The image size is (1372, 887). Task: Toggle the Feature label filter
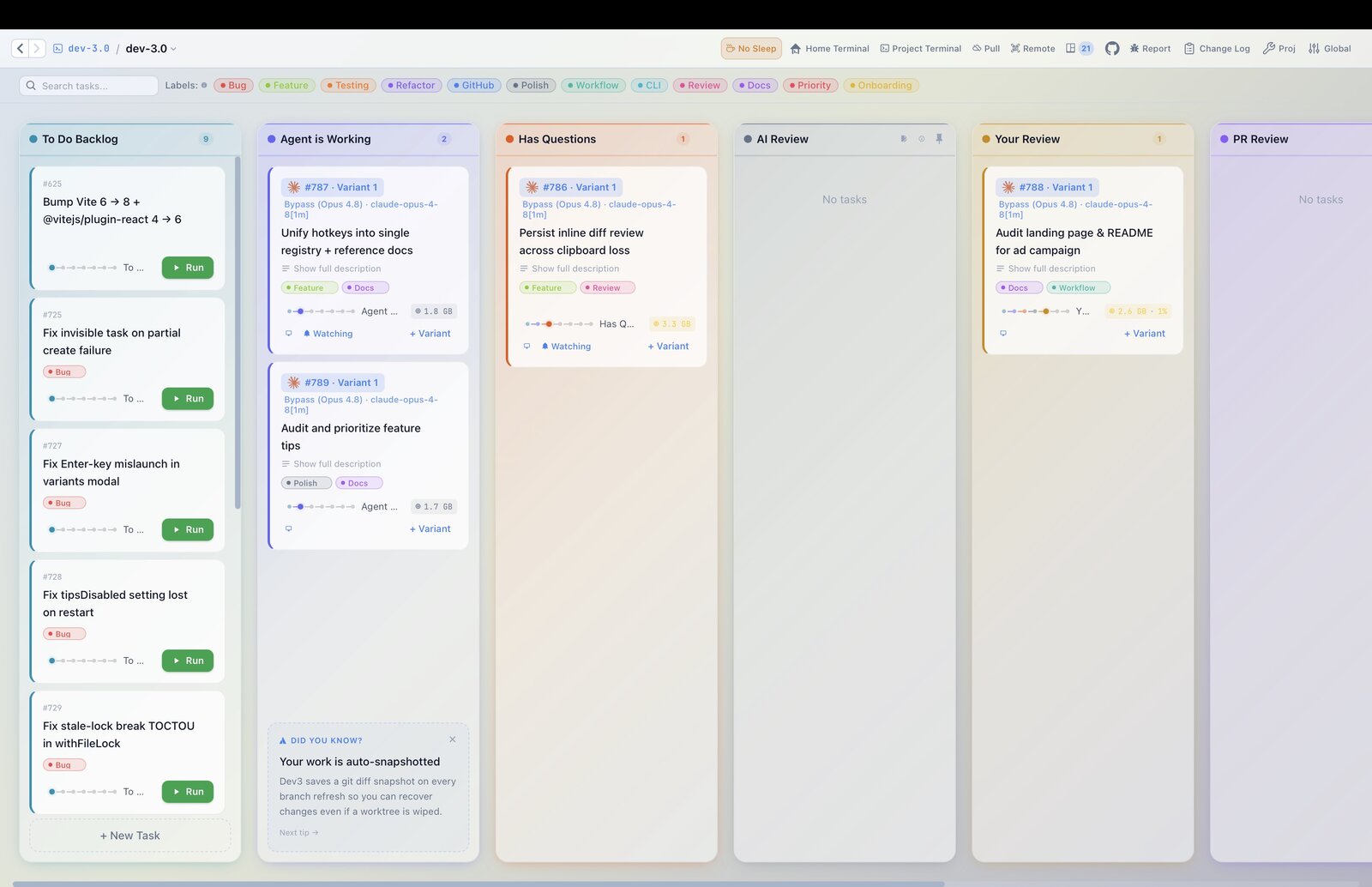[x=286, y=86]
